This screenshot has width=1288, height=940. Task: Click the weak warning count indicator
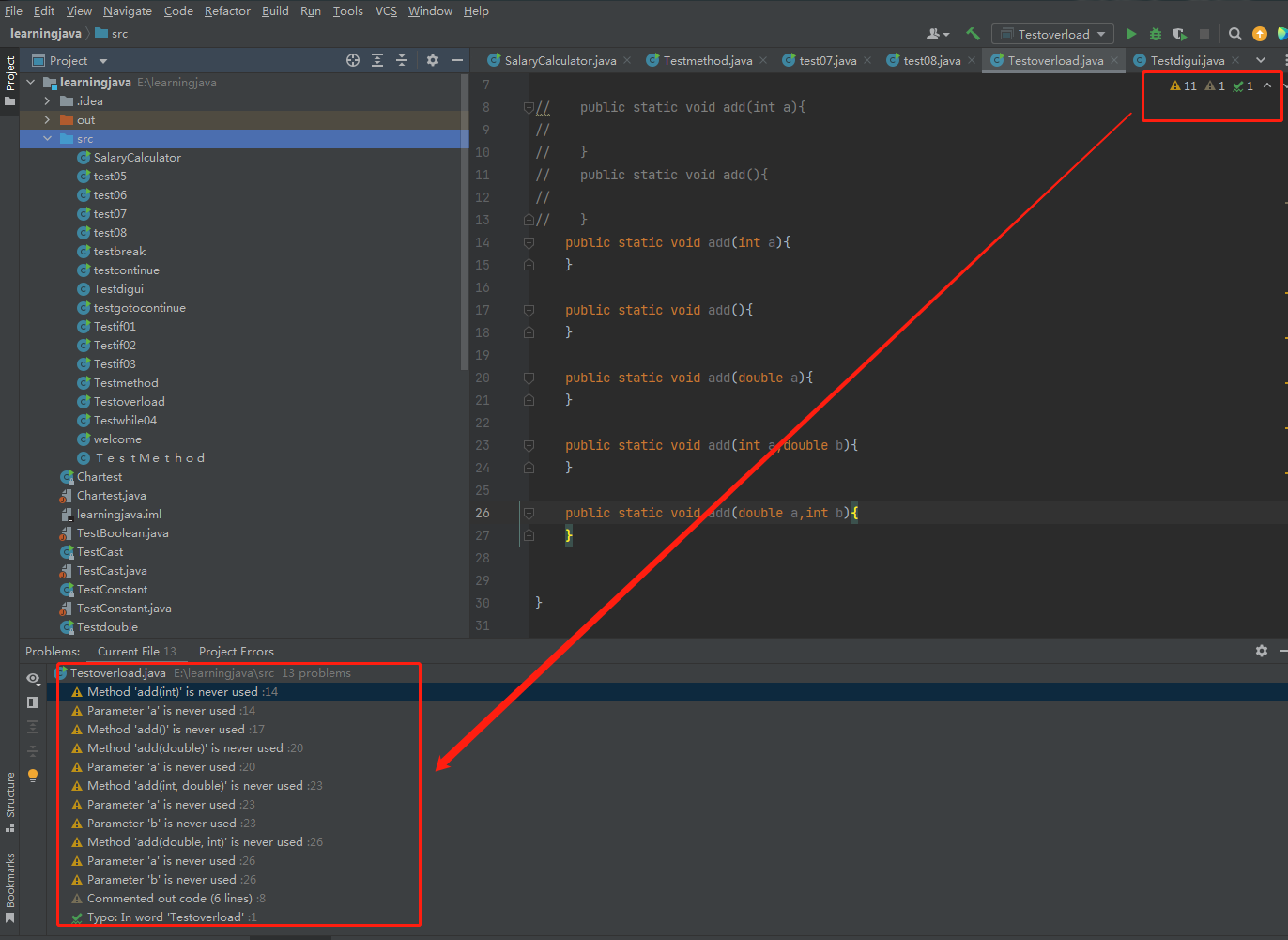(x=1215, y=85)
